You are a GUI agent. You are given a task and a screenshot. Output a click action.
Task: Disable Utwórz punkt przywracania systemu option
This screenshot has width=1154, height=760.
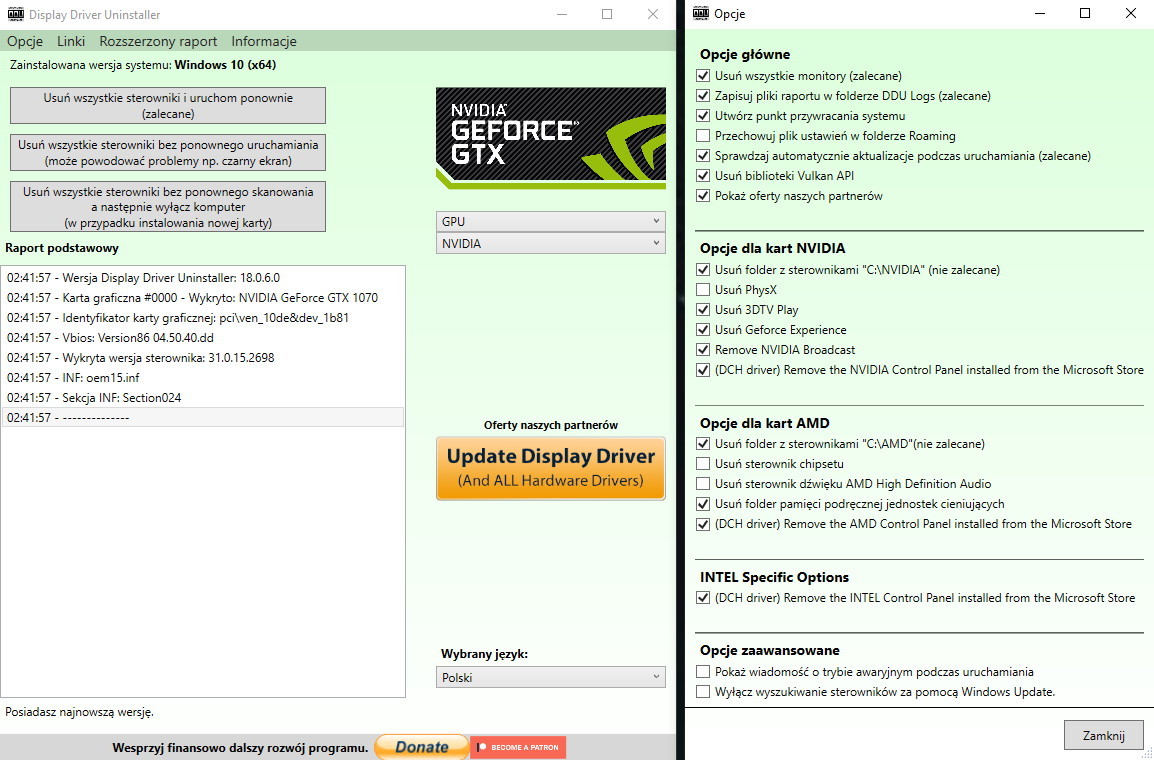[704, 116]
